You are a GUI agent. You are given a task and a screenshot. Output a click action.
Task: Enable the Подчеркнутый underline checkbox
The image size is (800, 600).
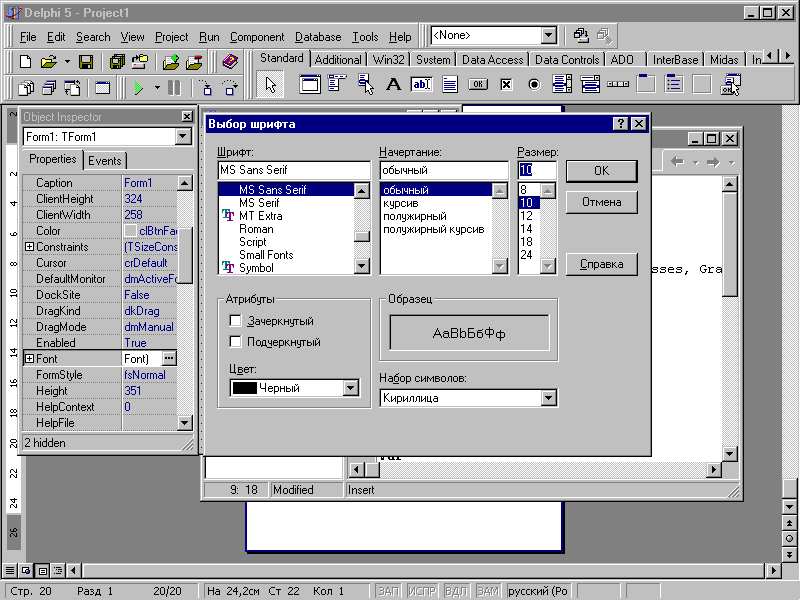(x=235, y=341)
